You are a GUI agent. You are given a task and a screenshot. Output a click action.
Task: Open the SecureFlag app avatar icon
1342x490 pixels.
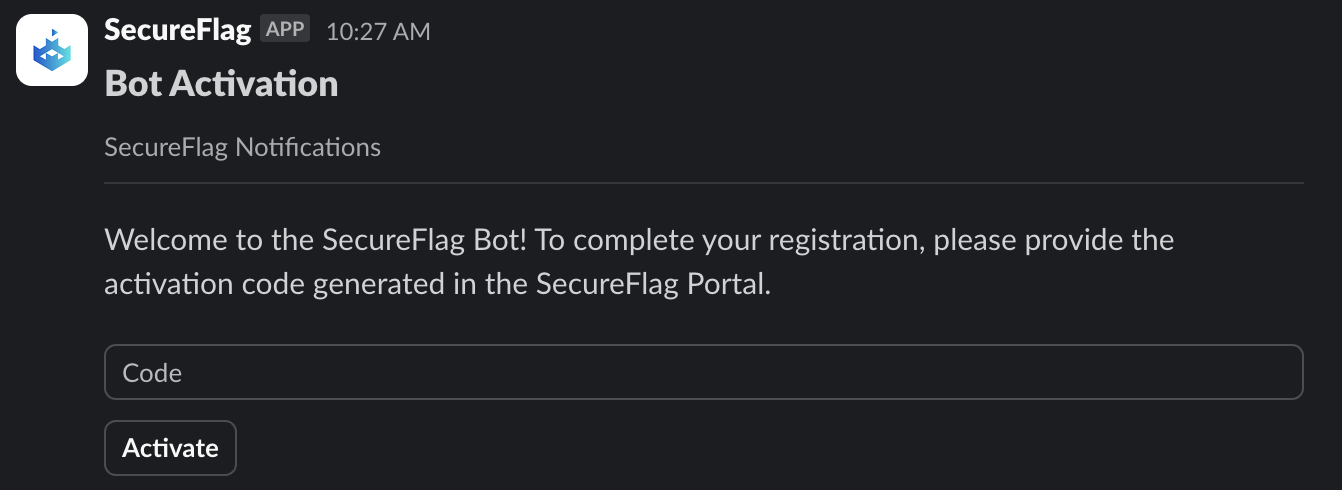coord(52,51)
